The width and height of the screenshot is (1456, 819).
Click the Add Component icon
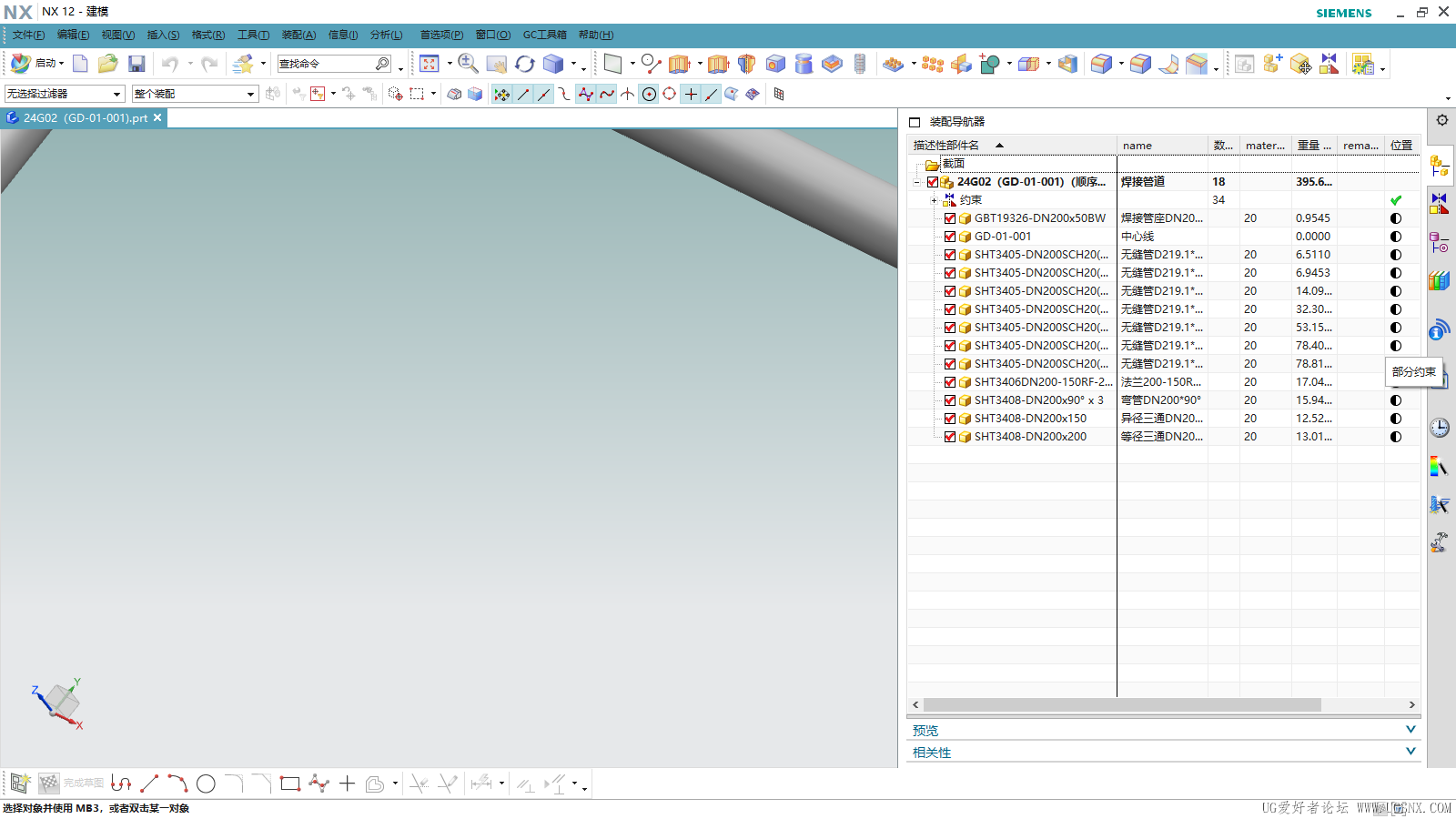pyautogui.click(x=1273, y=64)
